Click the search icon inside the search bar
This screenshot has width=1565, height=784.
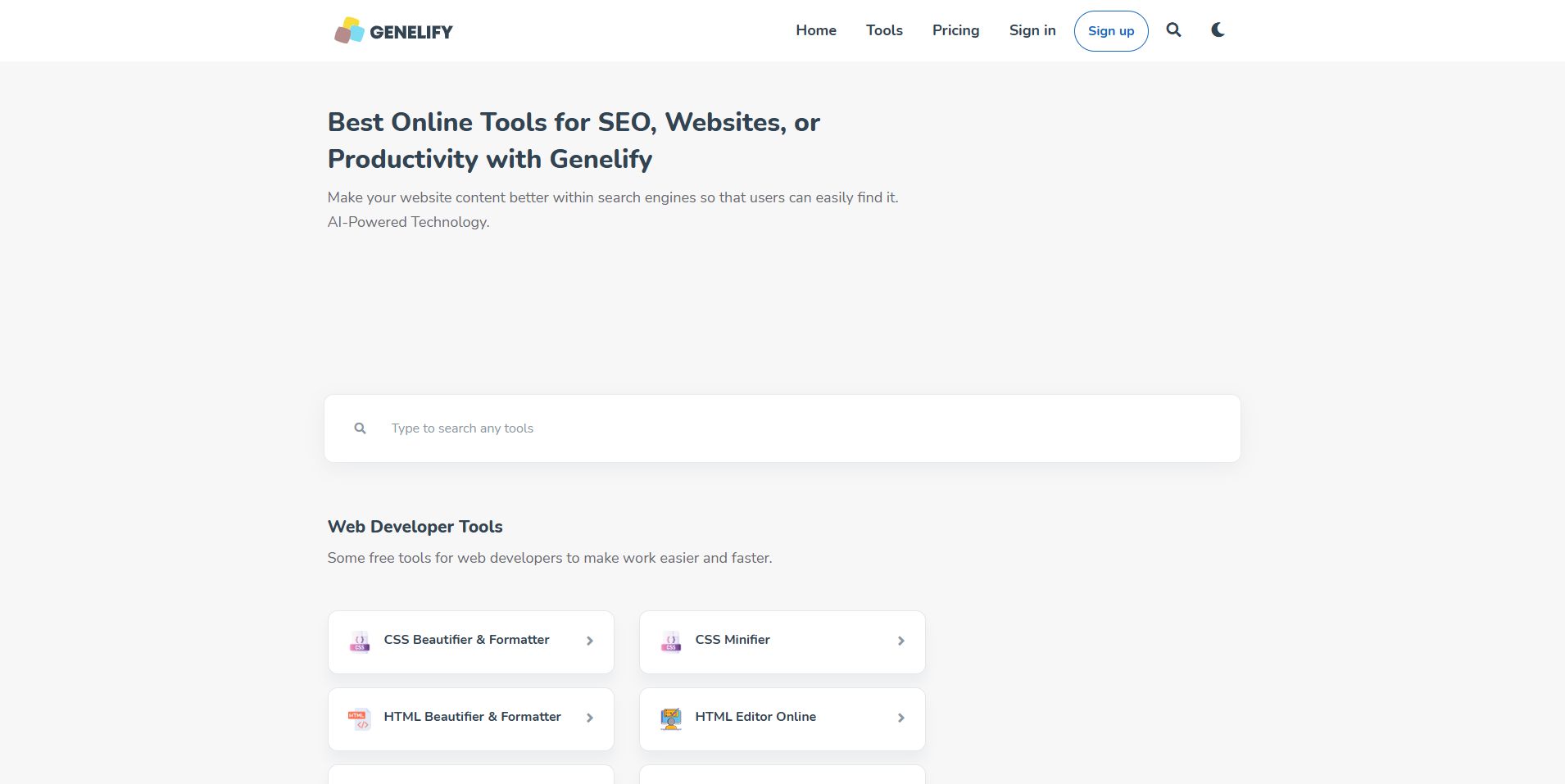click(x=359, y=428)
